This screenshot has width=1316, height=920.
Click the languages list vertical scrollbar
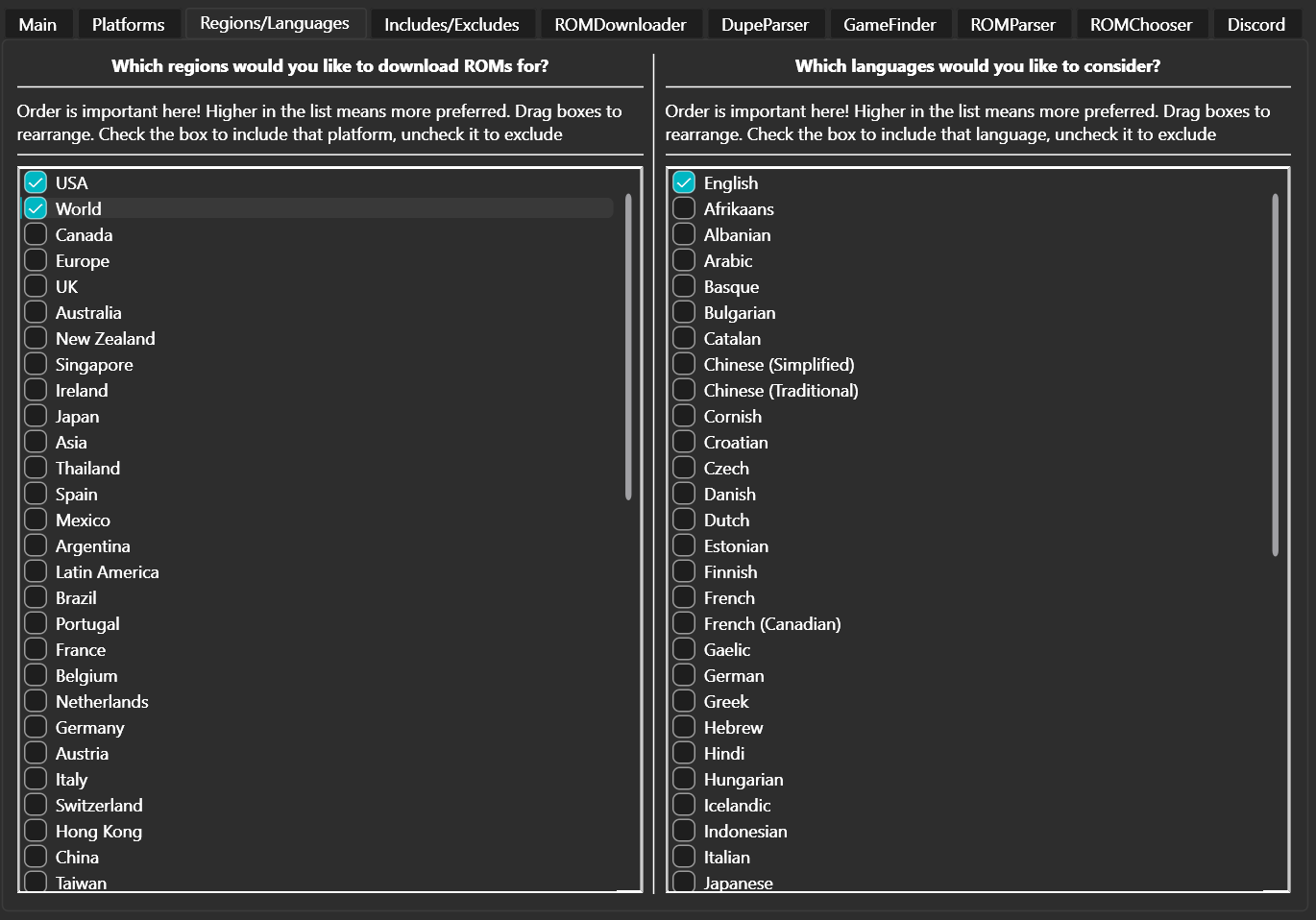coord(1276,375)
